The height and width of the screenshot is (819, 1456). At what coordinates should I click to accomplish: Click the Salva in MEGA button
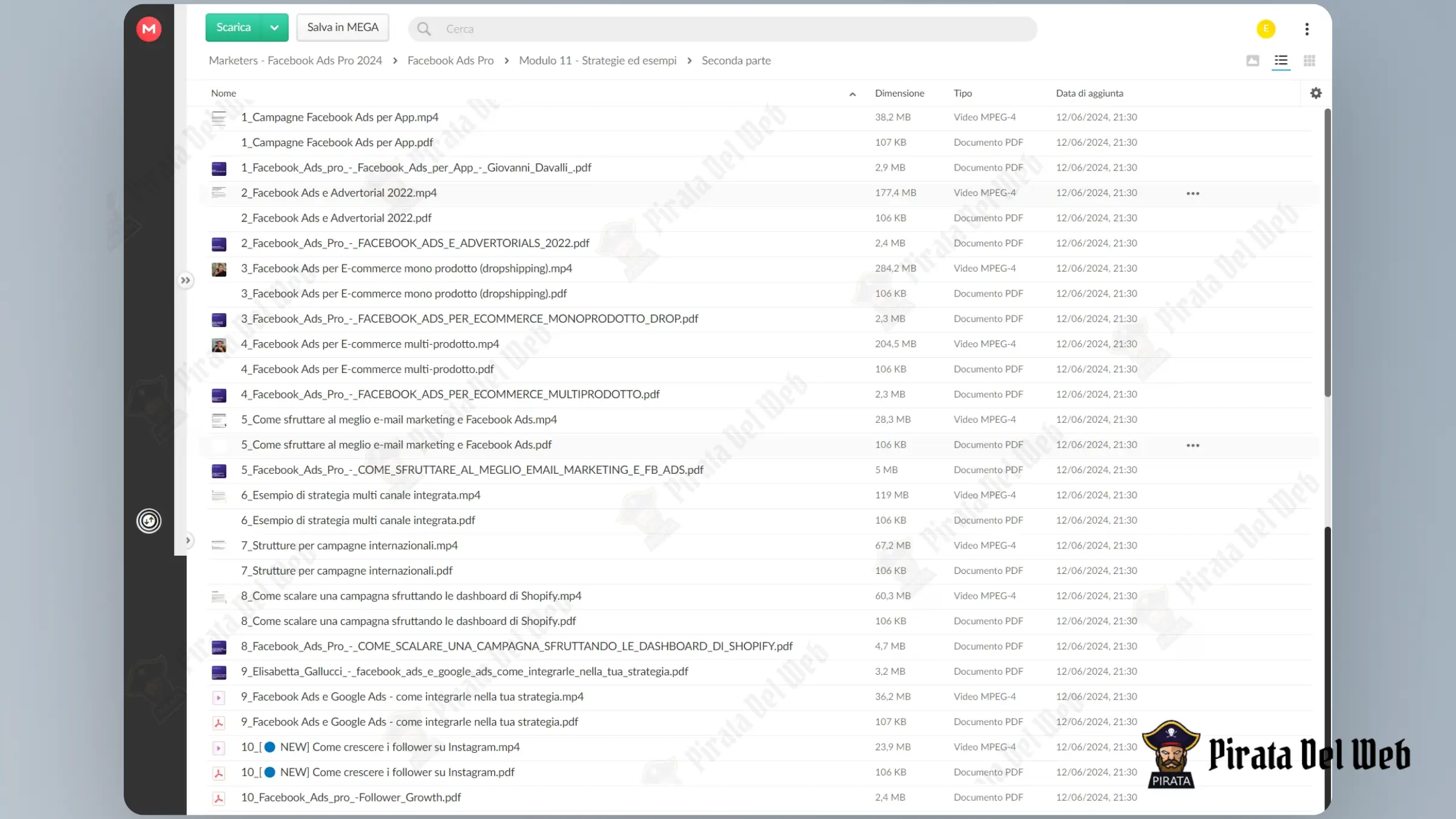click(x=343, y=28)
